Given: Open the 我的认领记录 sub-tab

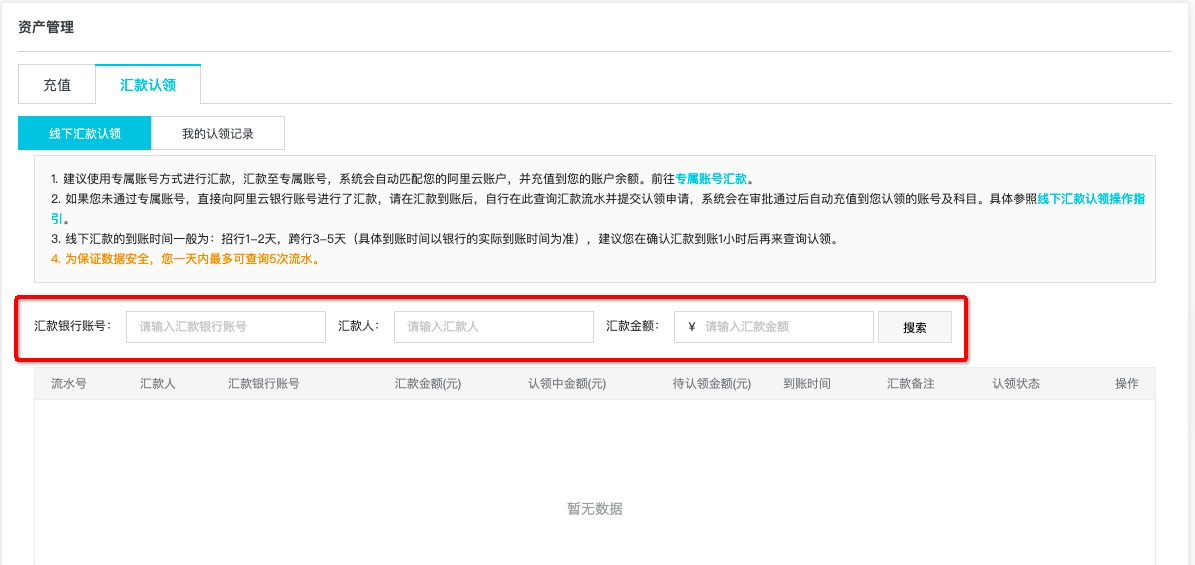Looking at the screenshot, I should click(218, 133).
